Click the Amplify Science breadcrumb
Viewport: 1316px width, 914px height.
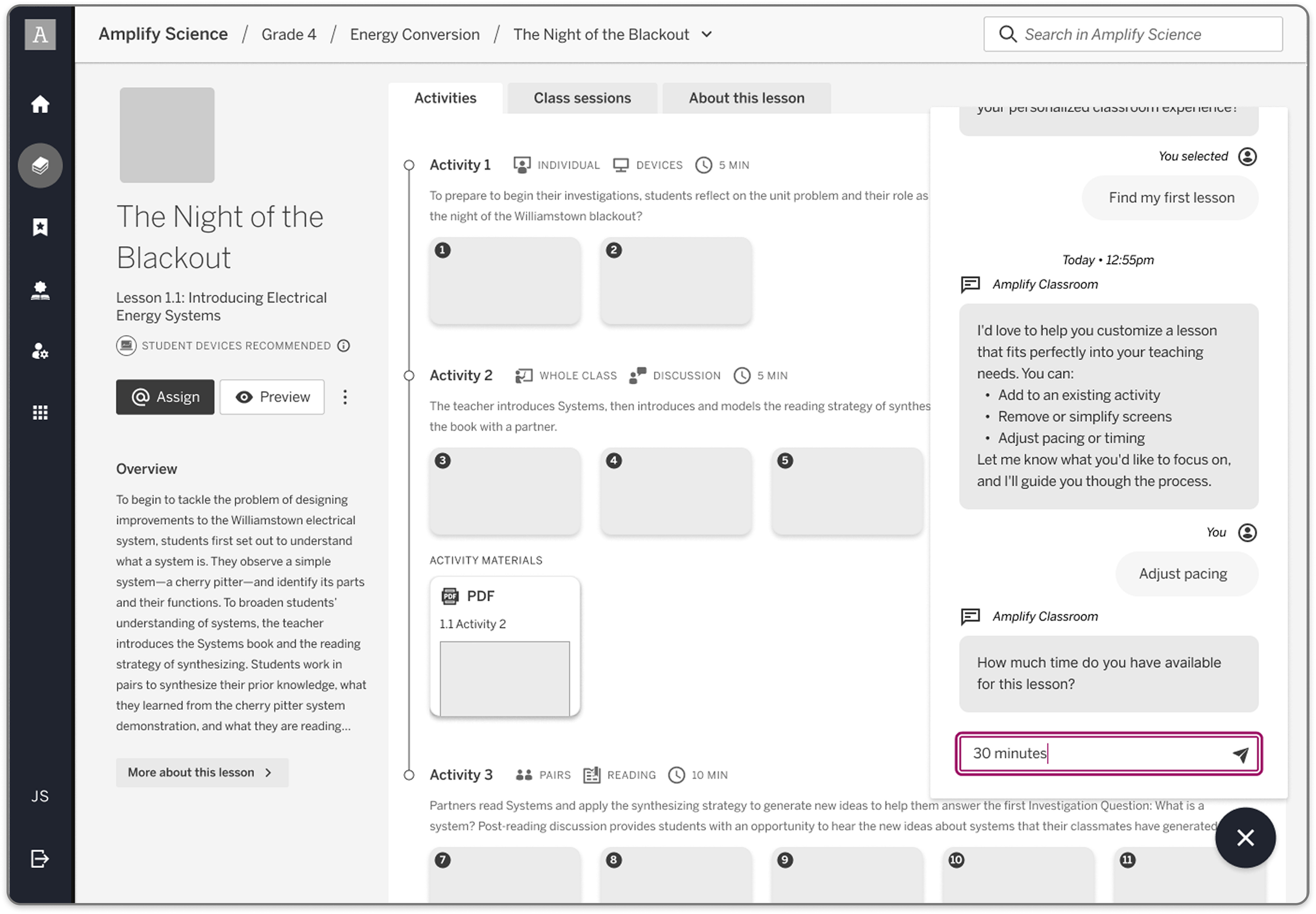tap(163, 34)
